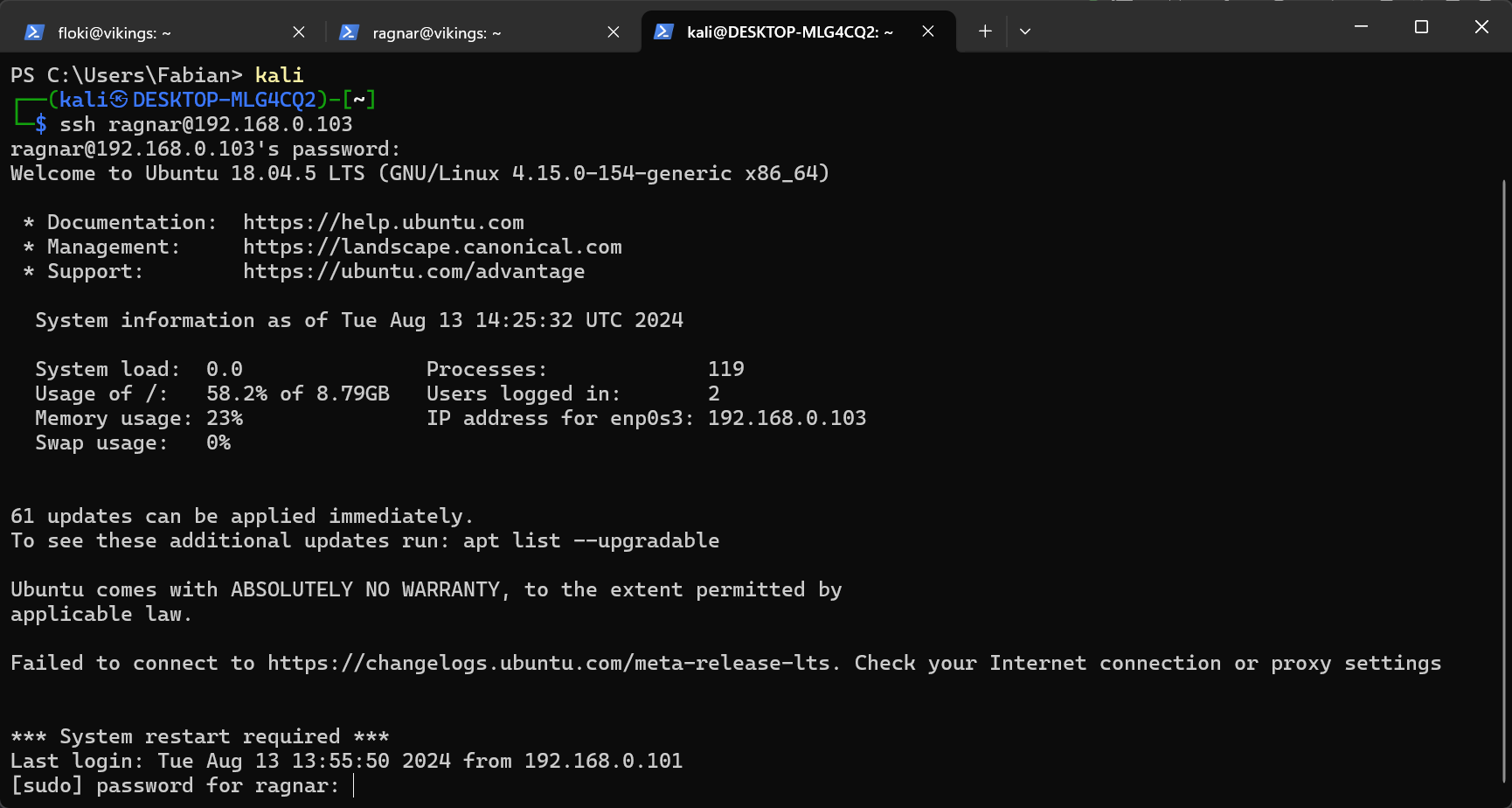Click the Swap usage '0%' value
The height and width of the screenshot is (808, 1512).
click(218, 442)
